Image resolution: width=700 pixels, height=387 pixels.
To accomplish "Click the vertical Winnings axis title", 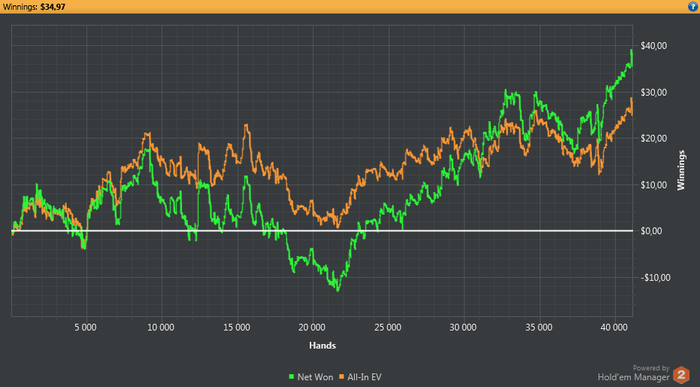I will 681,171.
